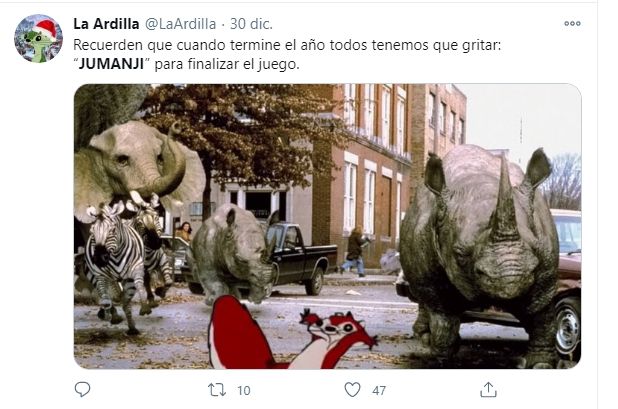Like the tweet with the heart icon
Viewport: 618px width, 409px height.
352,389
